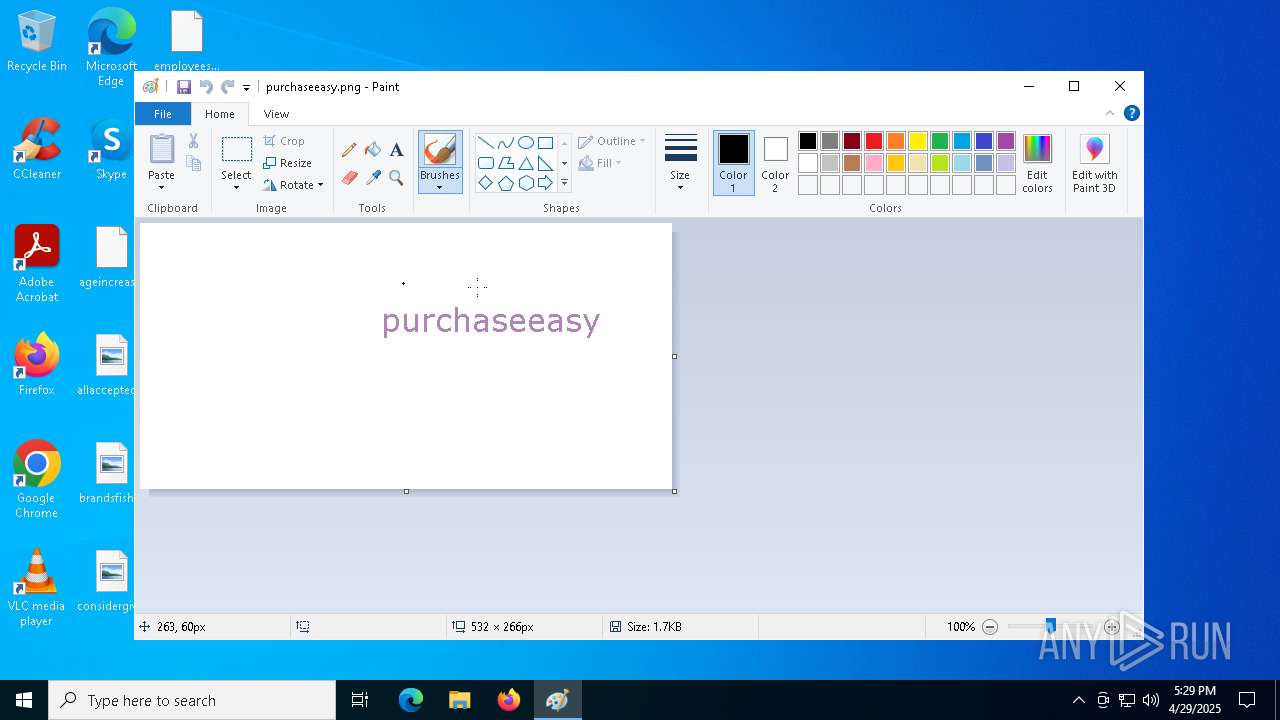Choose the Curve shape
The width and height of the screenshot is (1280, 720).
505,143
